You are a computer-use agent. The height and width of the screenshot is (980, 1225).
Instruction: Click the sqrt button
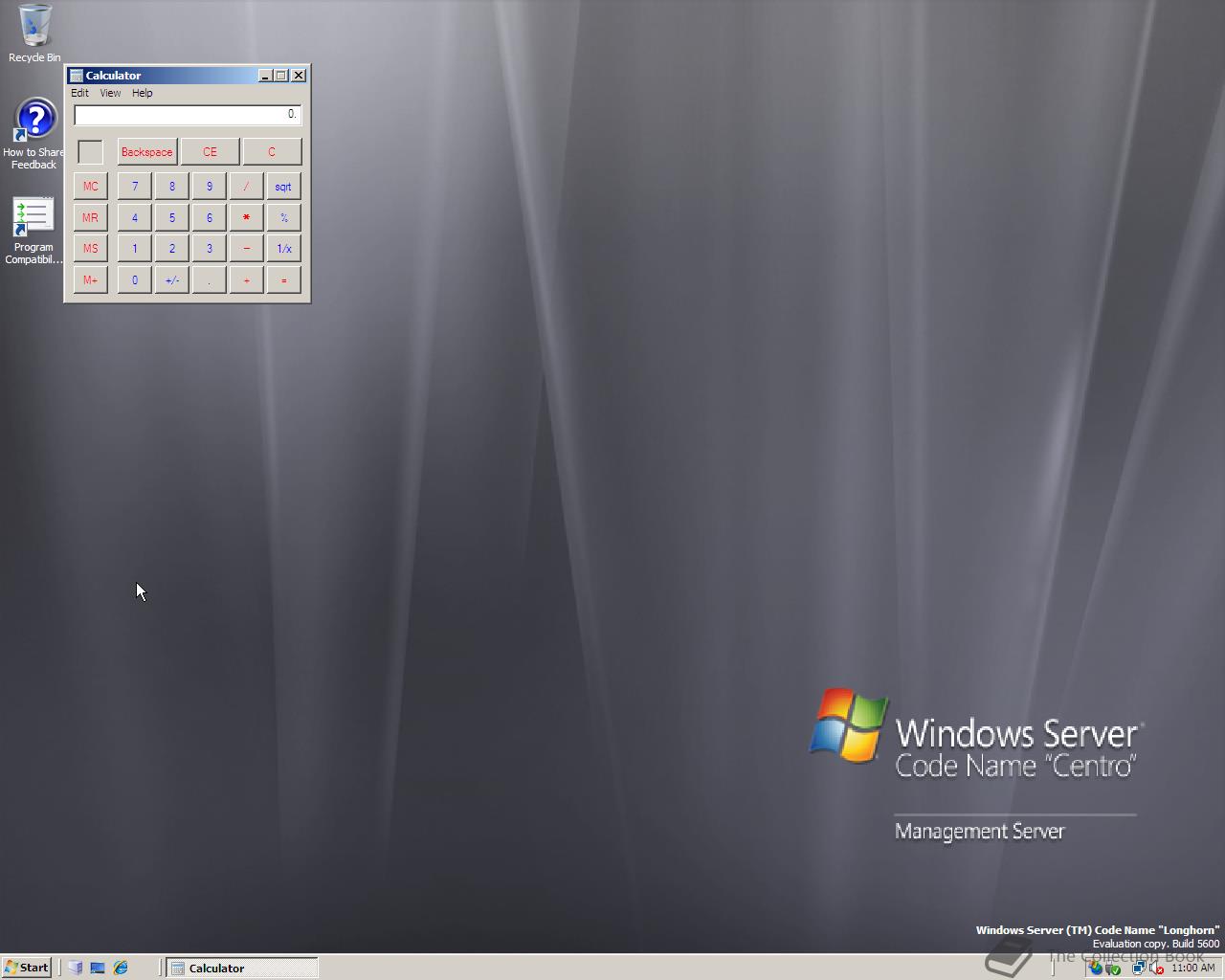point(284,186)
